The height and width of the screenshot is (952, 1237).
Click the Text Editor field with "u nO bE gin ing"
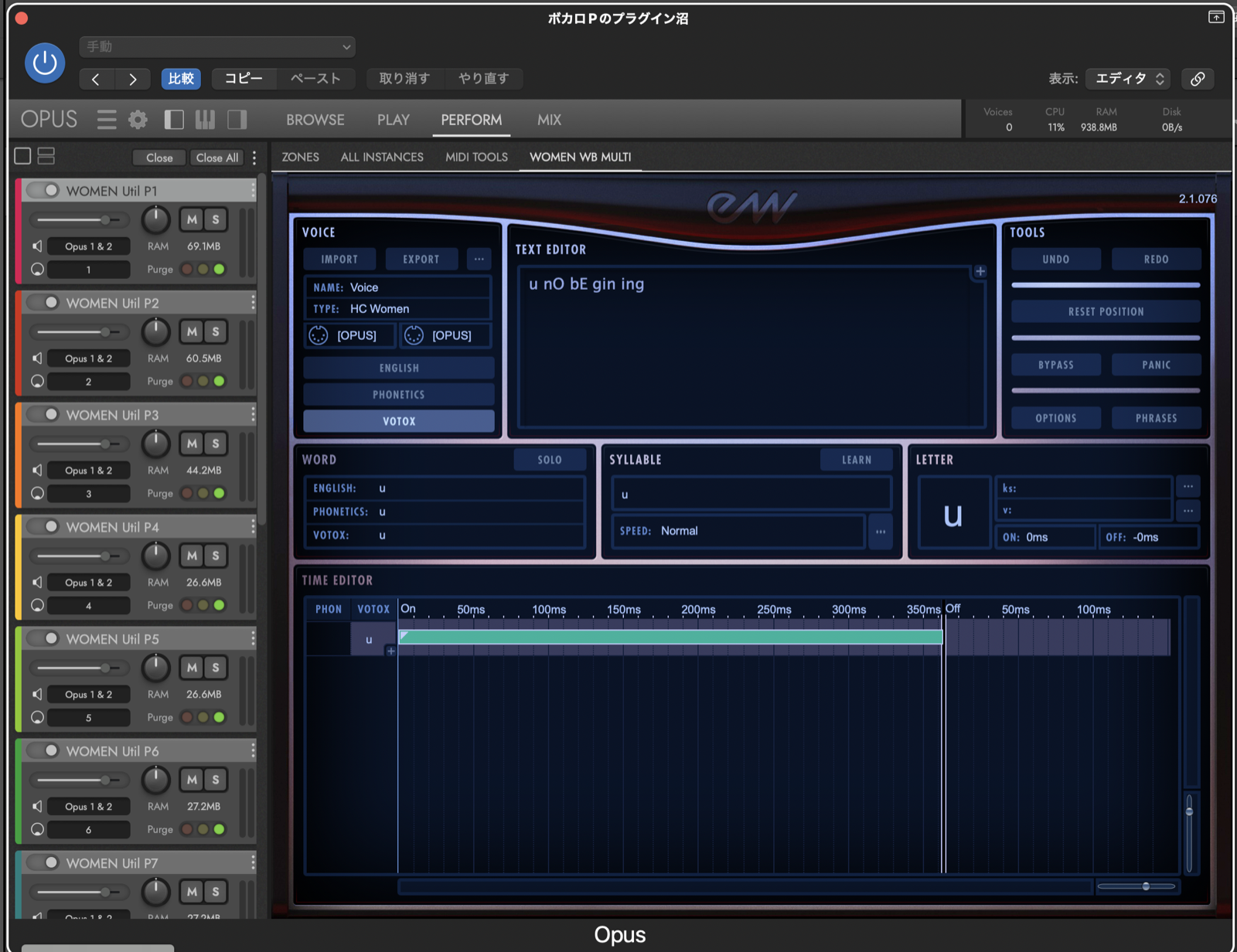coord(751,346)
